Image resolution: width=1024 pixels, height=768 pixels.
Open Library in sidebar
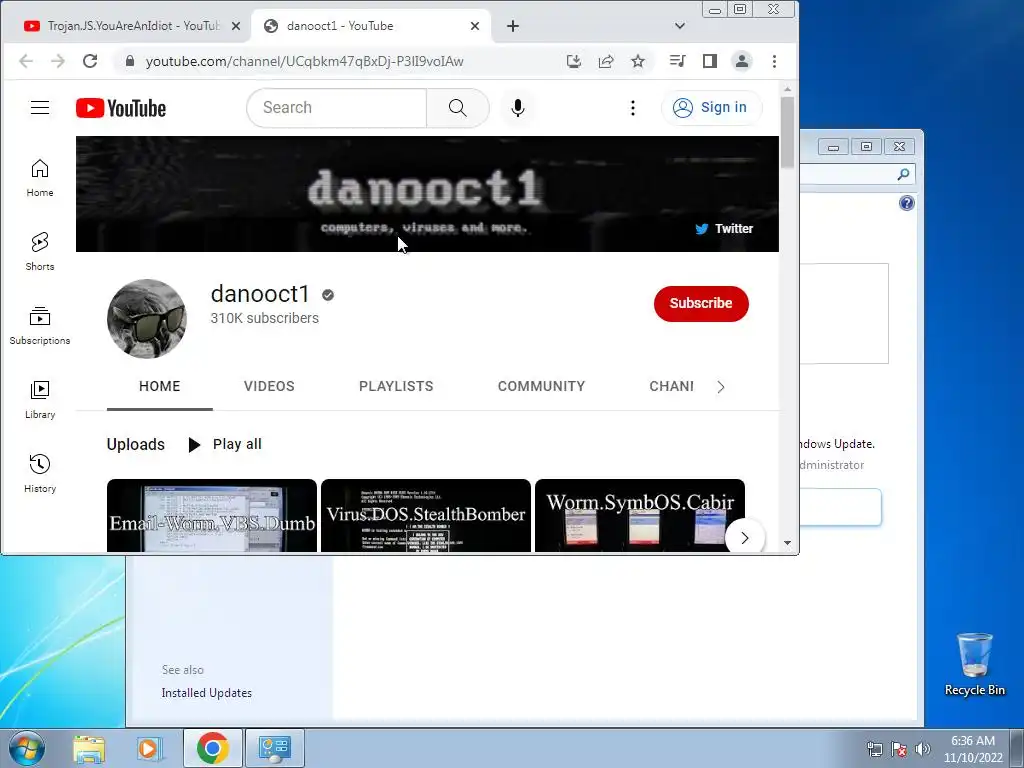(40, 399)
